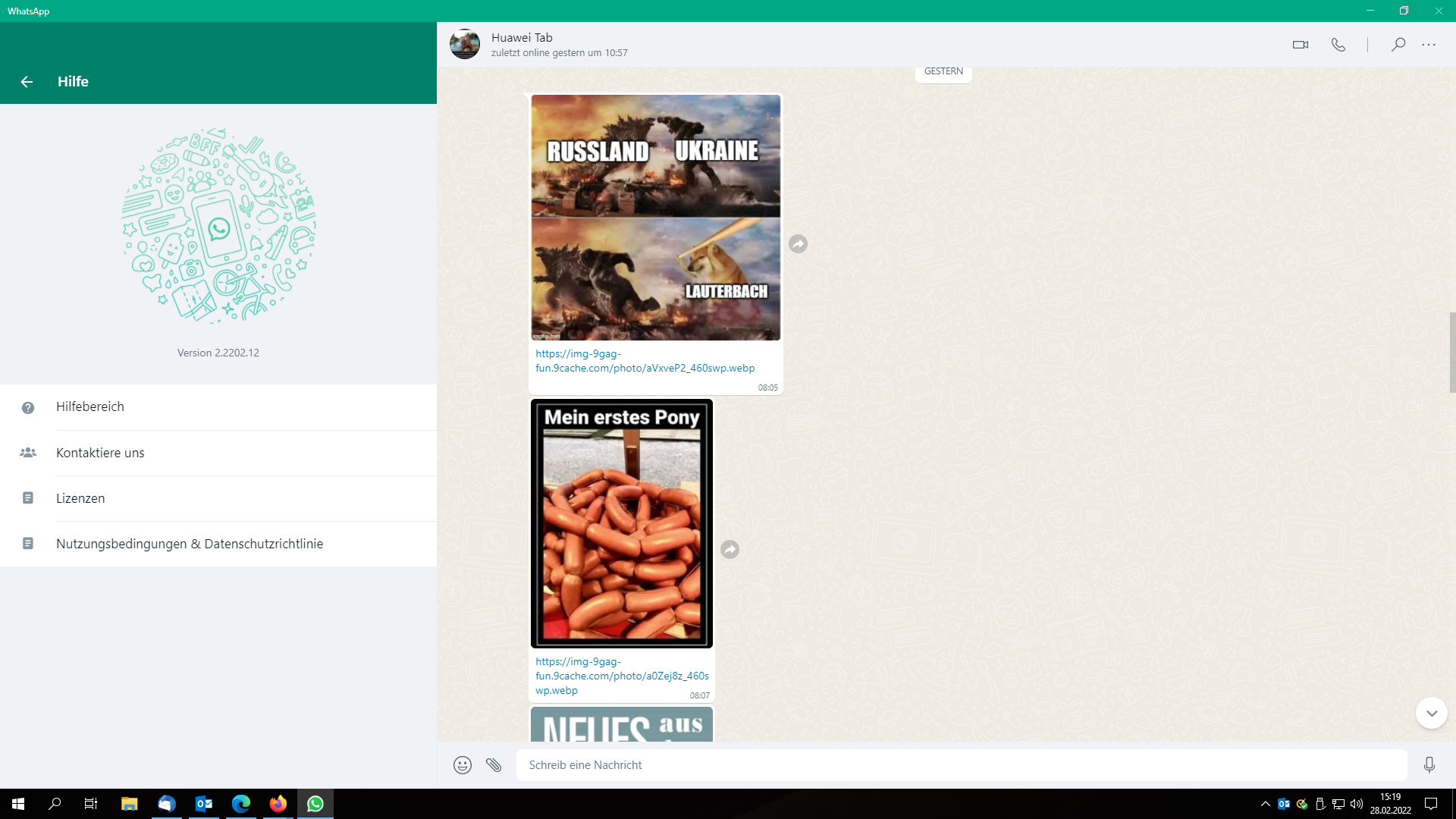Click the Nutzungsbedingungen document icon

28,544
